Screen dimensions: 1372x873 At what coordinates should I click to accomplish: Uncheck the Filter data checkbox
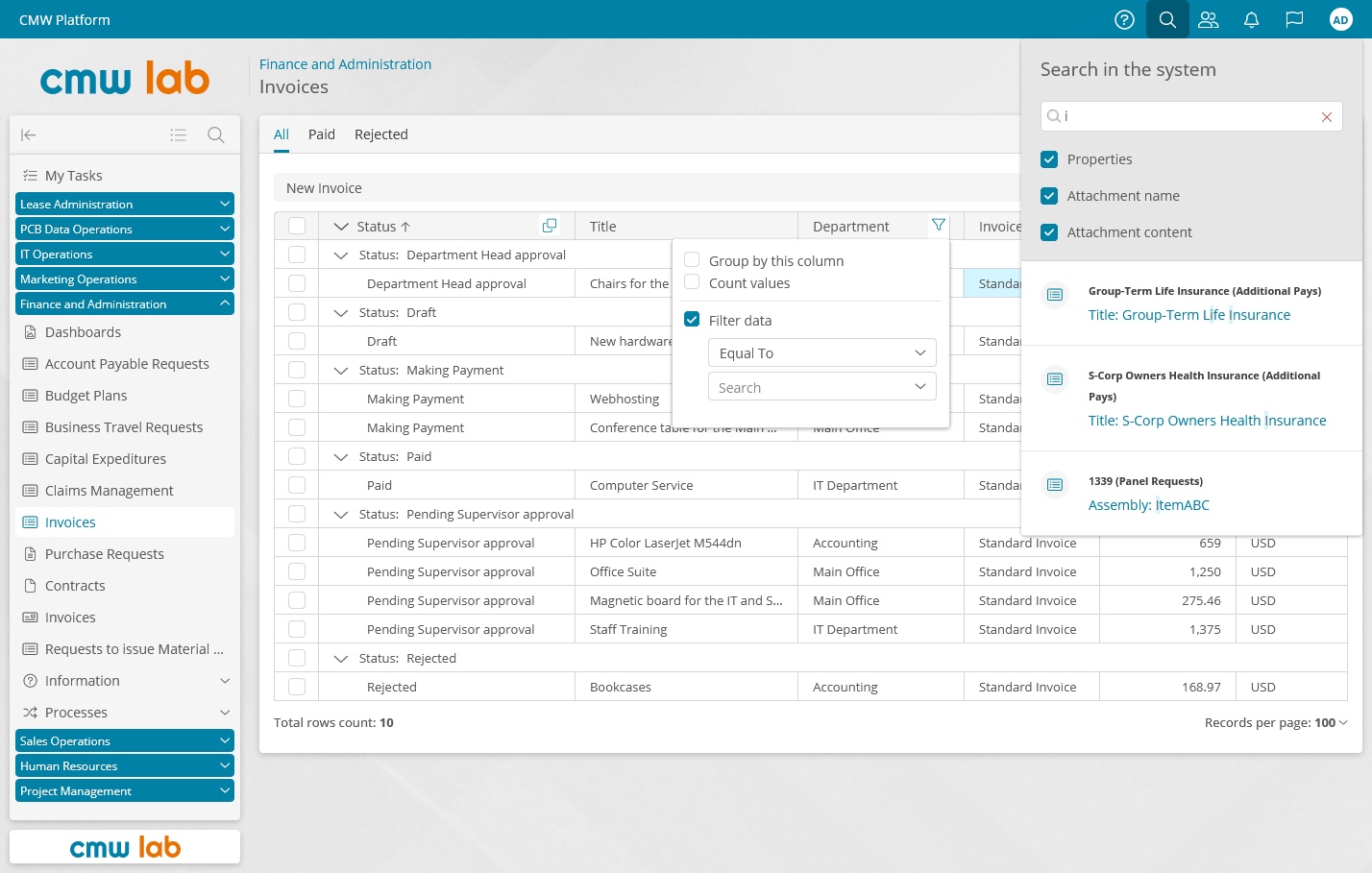click(692, 320)
